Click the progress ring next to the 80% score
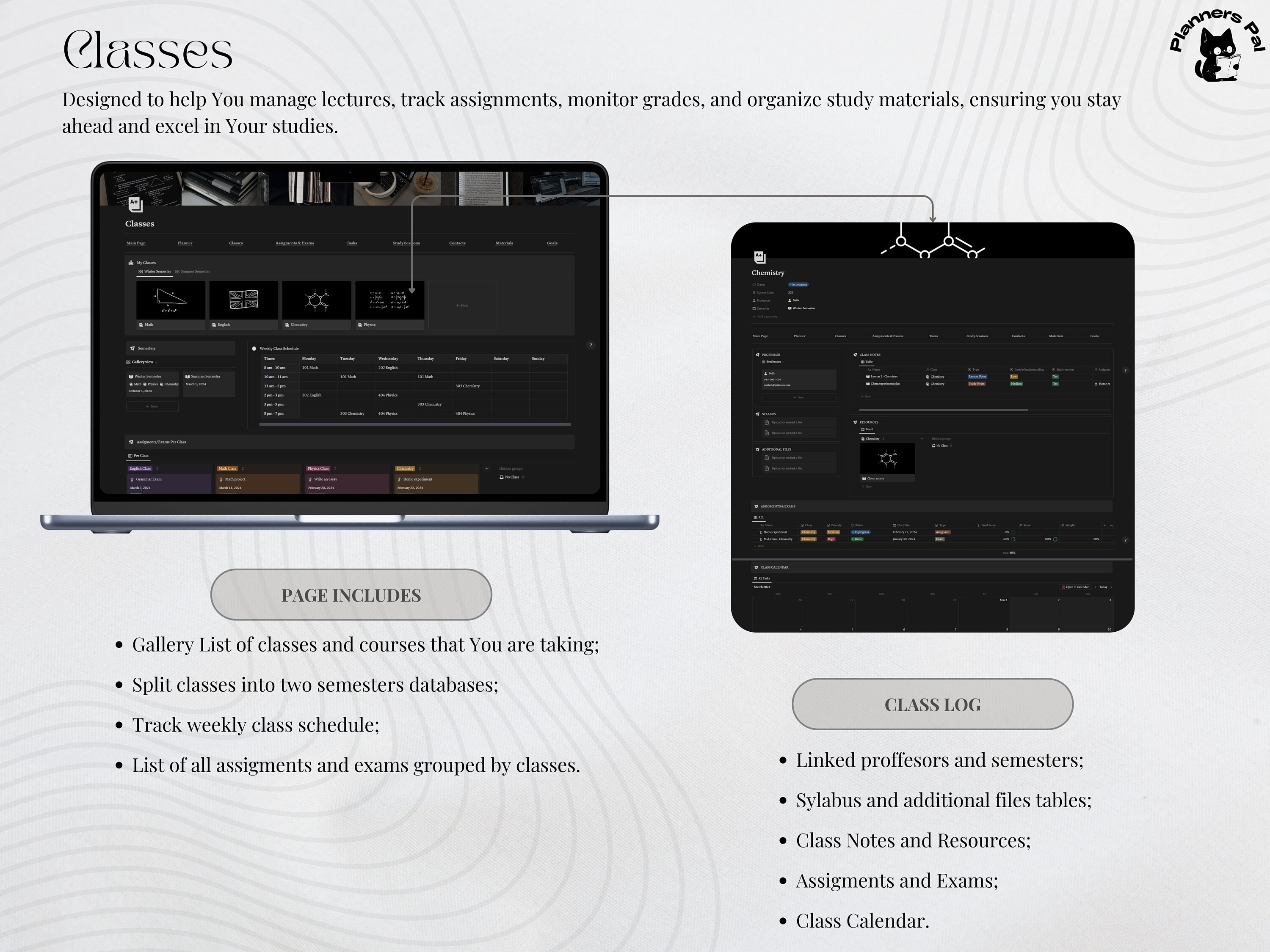 (x=1055, y=539)
